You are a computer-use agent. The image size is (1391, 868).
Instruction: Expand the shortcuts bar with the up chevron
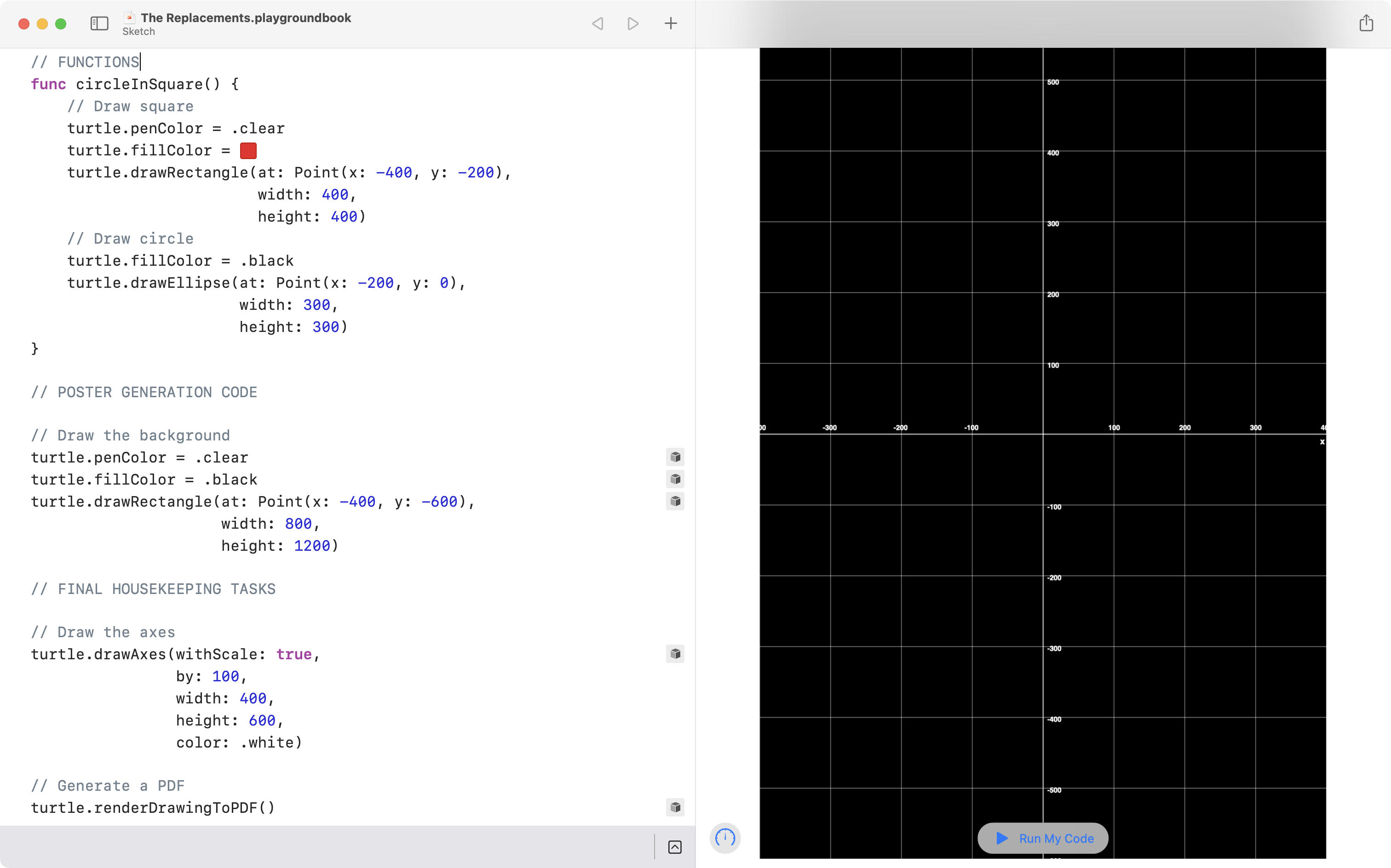(675, 847)
